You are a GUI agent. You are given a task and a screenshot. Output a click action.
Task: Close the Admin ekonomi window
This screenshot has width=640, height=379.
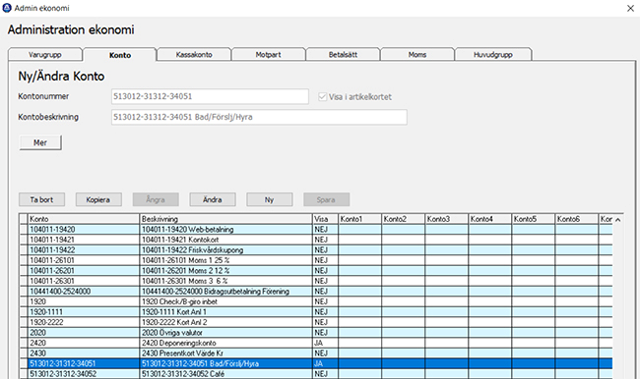[x=630, y=8]
